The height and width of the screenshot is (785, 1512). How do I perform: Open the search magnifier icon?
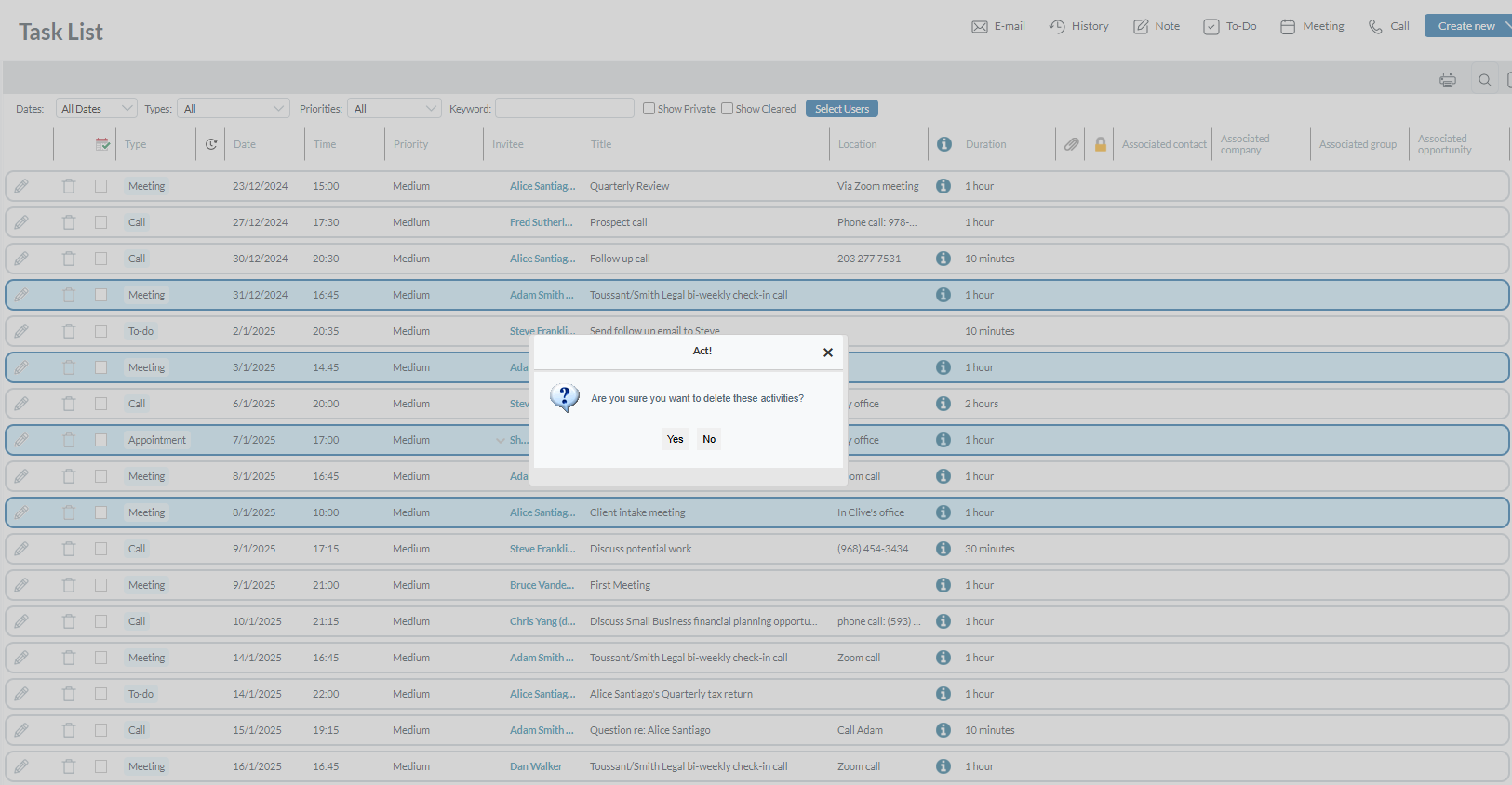click(x=1485, y=80)
